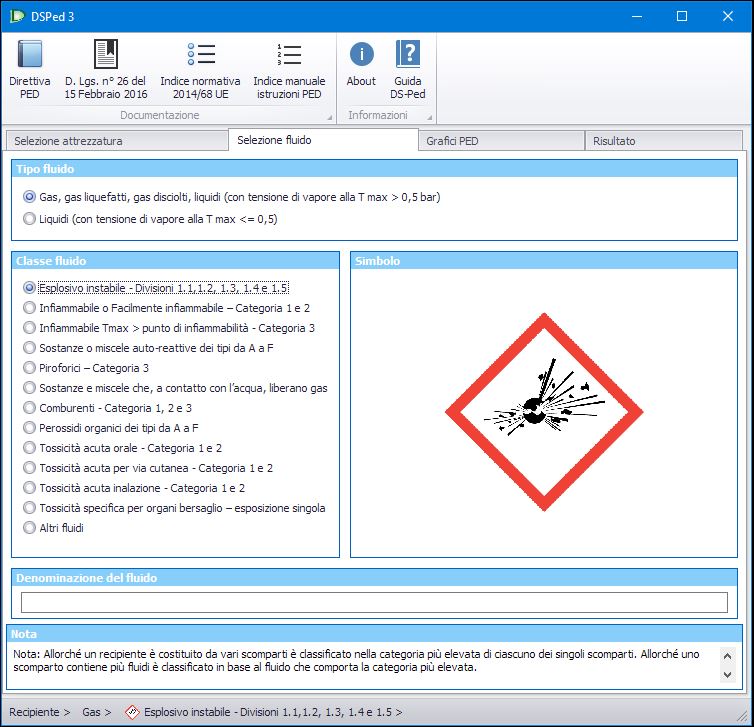Viewport: 754px width, 727px height.
Task: Select Perossidi organici dei tipi da A a F
Action: click(x=111, y=427)
